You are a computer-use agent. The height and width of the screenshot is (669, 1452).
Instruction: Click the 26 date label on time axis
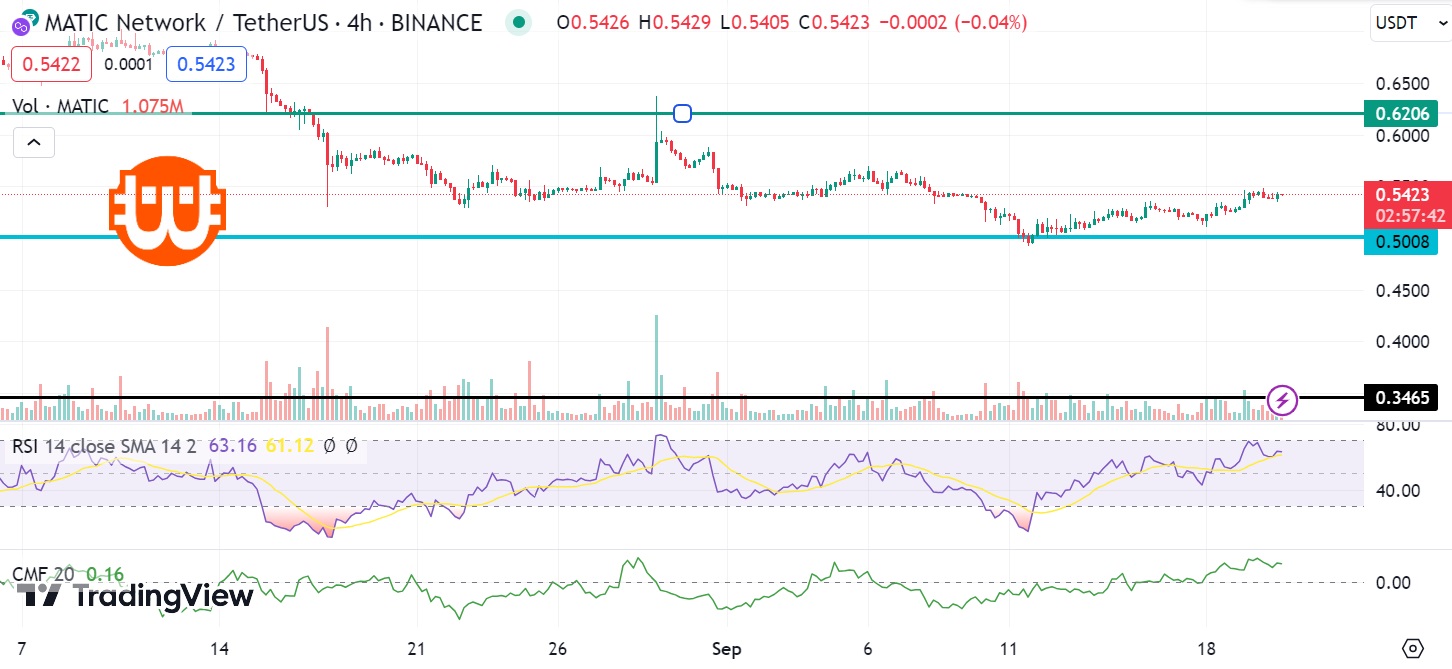pos(558,648)
